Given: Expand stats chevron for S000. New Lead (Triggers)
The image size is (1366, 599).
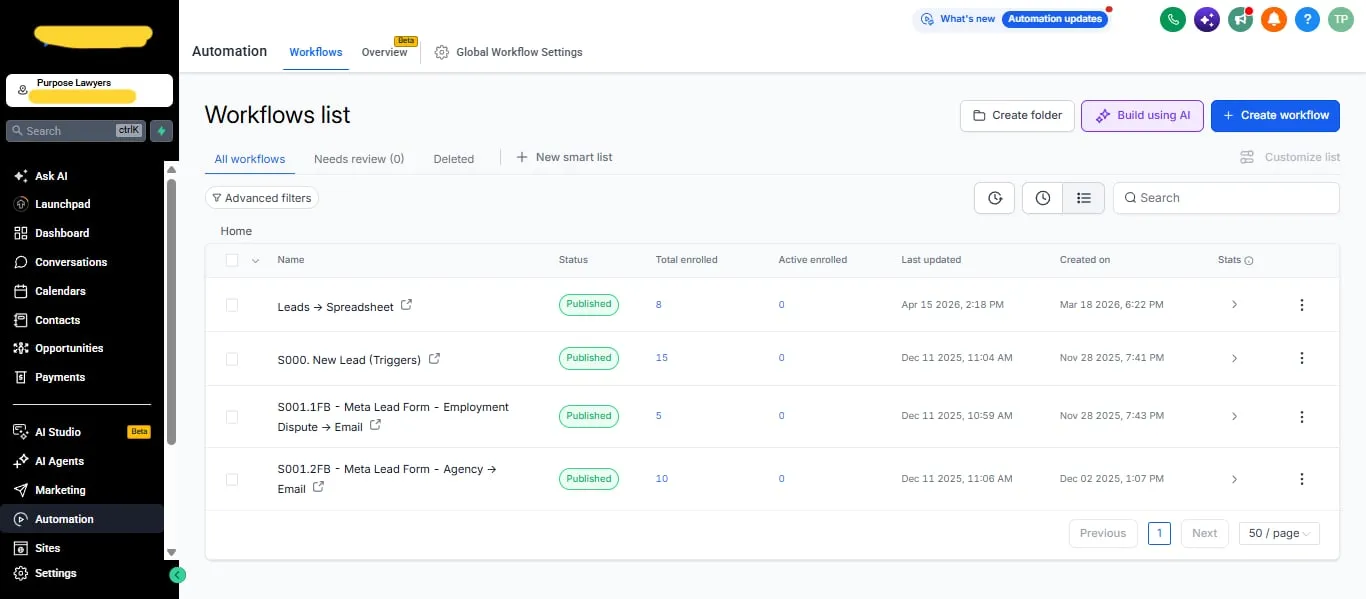Looking at the screenshot, I should (x=1234, y=358).
